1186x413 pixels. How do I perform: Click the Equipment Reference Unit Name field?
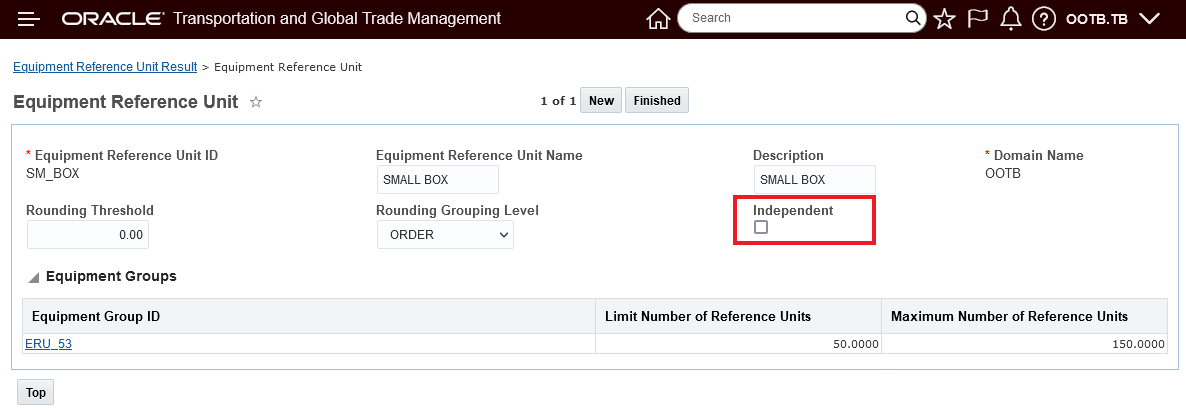(437, 180)
